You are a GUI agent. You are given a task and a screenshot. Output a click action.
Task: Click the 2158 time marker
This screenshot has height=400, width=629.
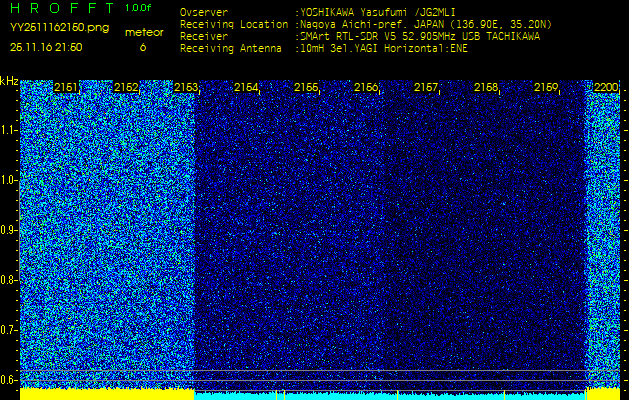click(486, 87)
